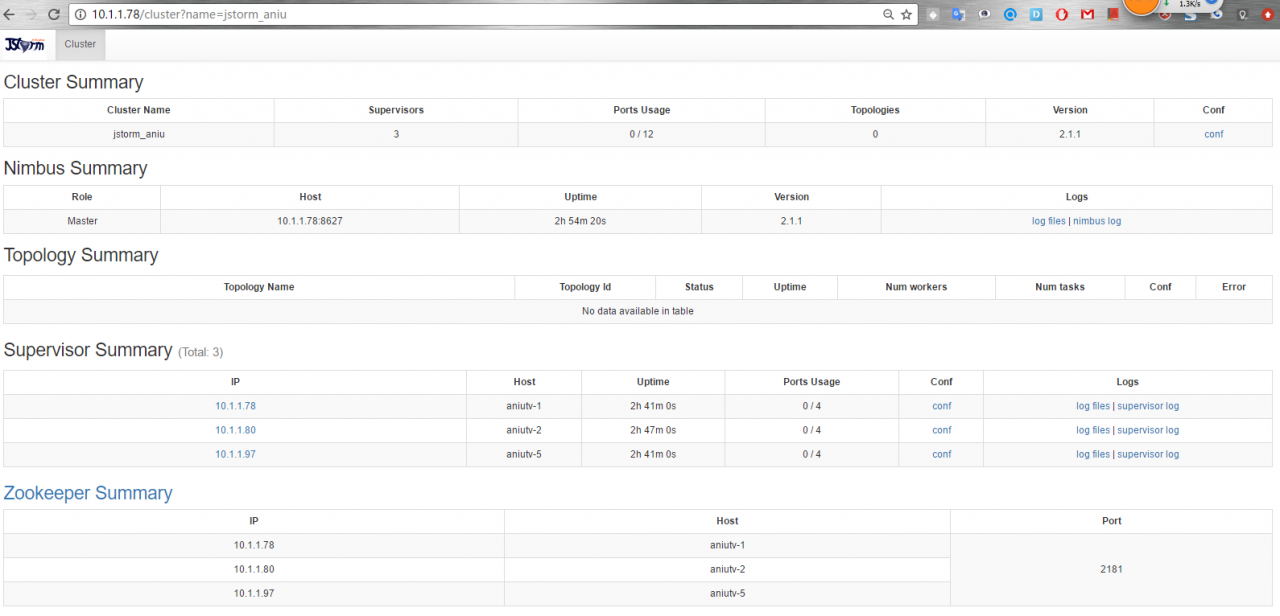Reload the page with the refresh icon

[54, 14]
